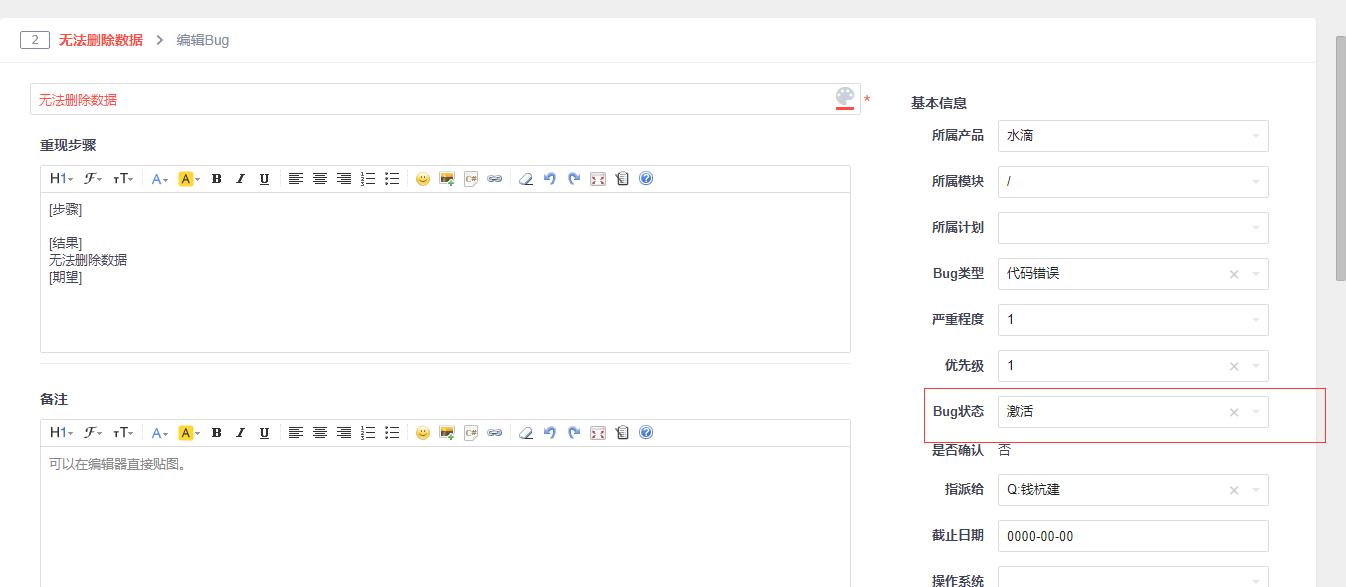Center text in 备注 editor
The width and height of the screenshot is (1346, 587).
(320, 433)
